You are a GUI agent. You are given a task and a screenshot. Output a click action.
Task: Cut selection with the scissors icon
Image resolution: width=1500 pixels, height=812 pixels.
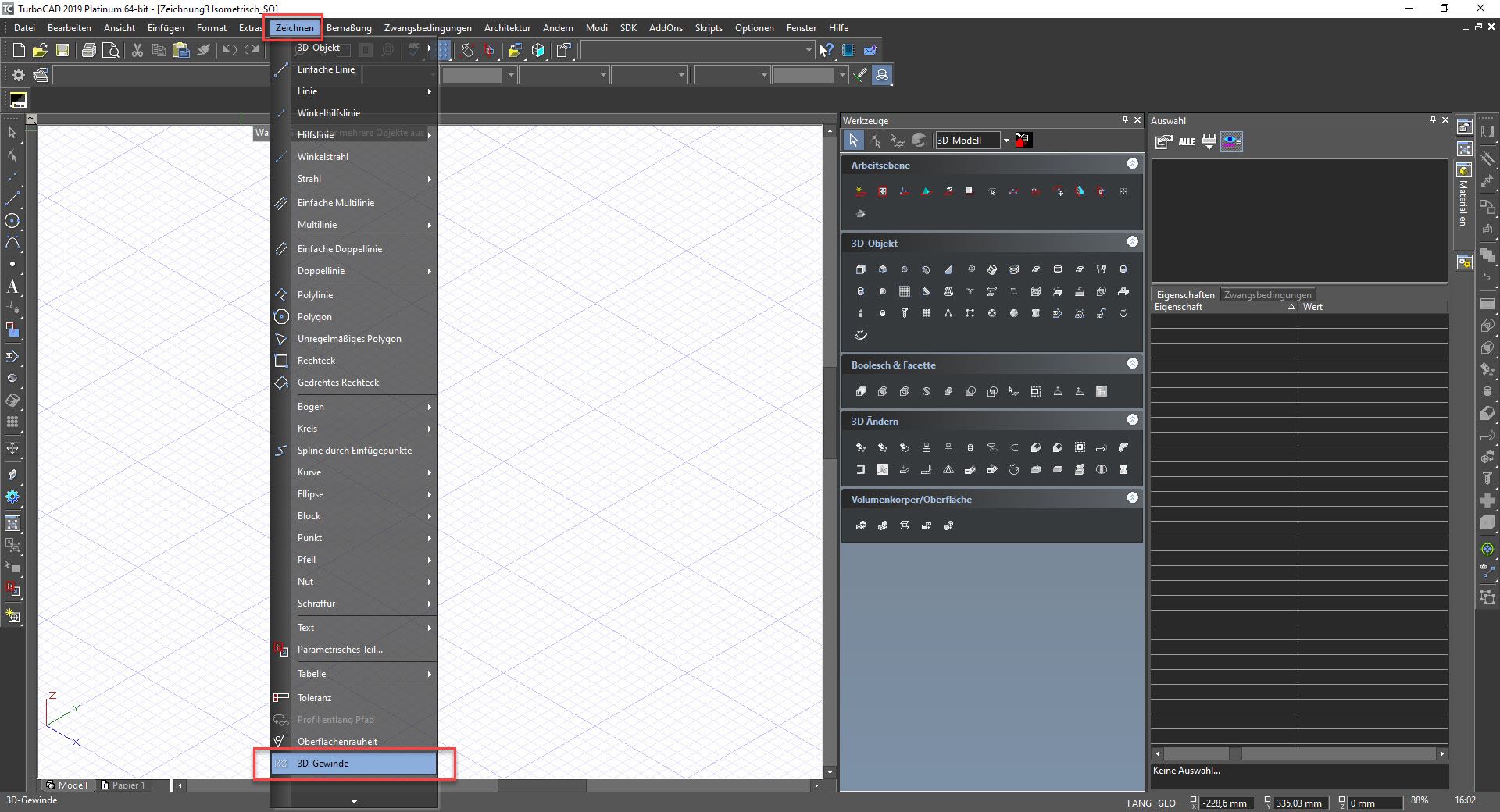point(137,50)
